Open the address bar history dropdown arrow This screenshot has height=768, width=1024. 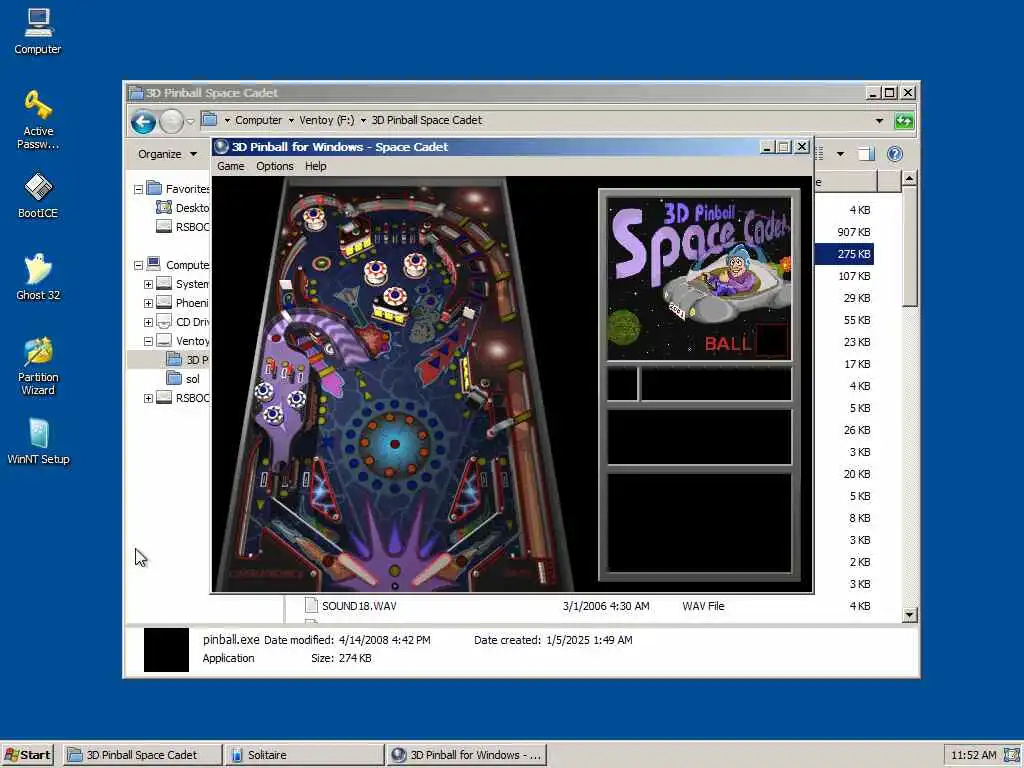[879, 121]
